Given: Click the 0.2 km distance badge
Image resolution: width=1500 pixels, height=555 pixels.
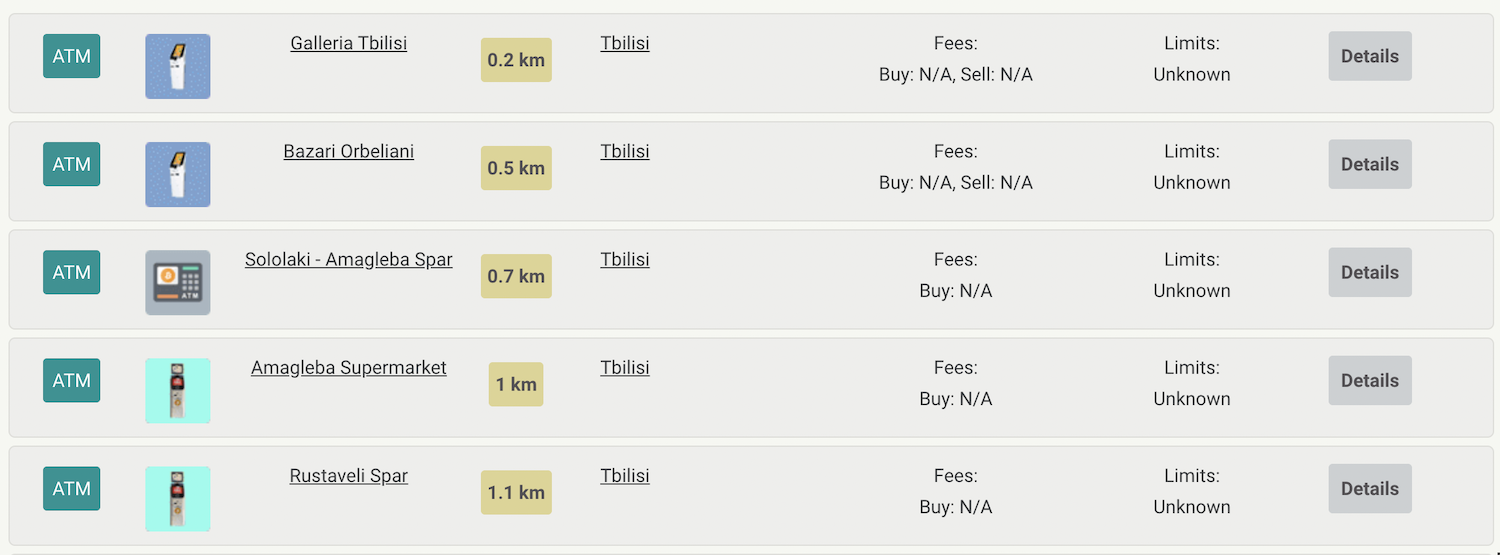Looking at the screenshot, I should [x=516, y=60].
